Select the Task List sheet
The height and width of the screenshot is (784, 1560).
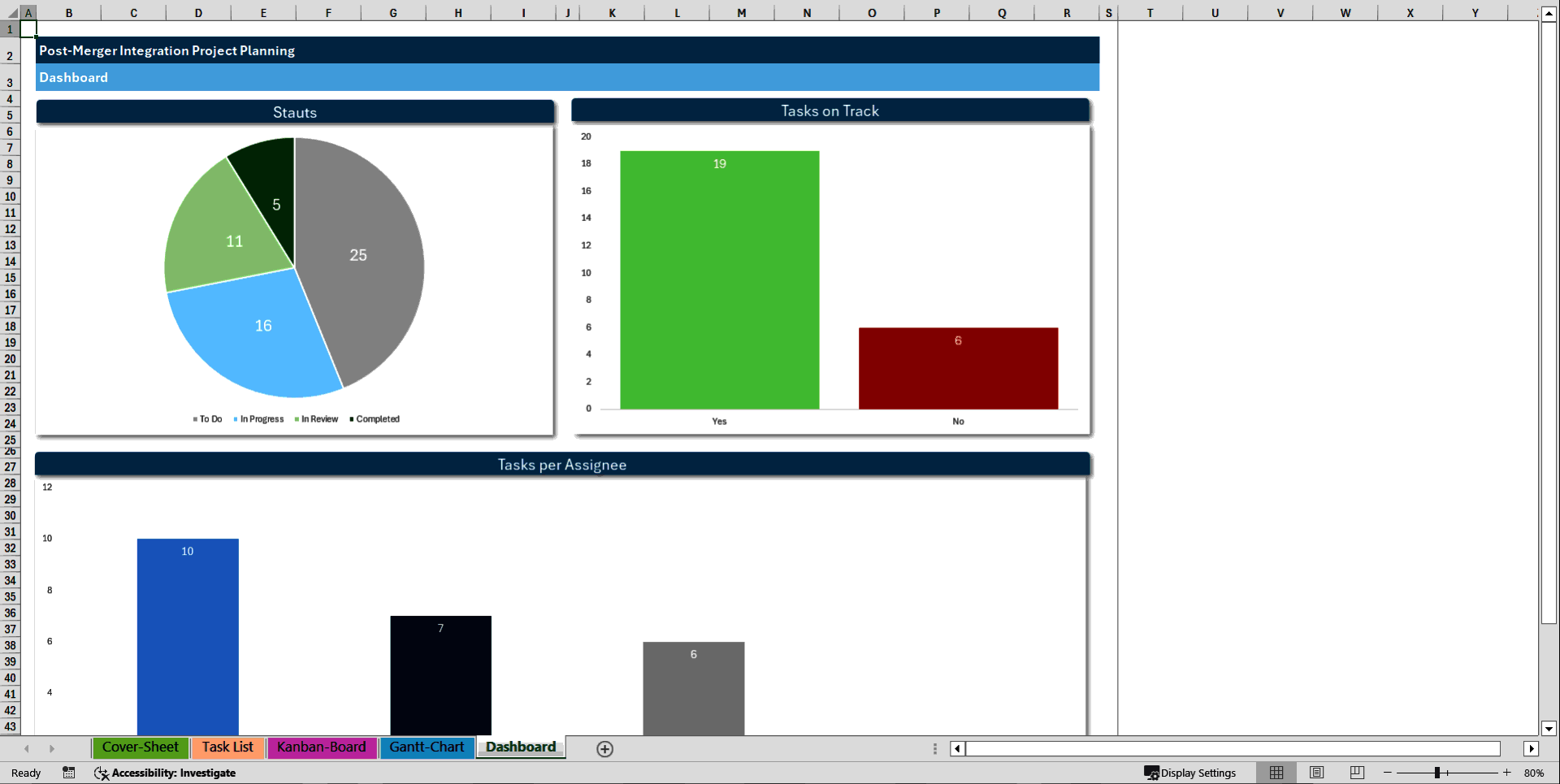(227, 747)
